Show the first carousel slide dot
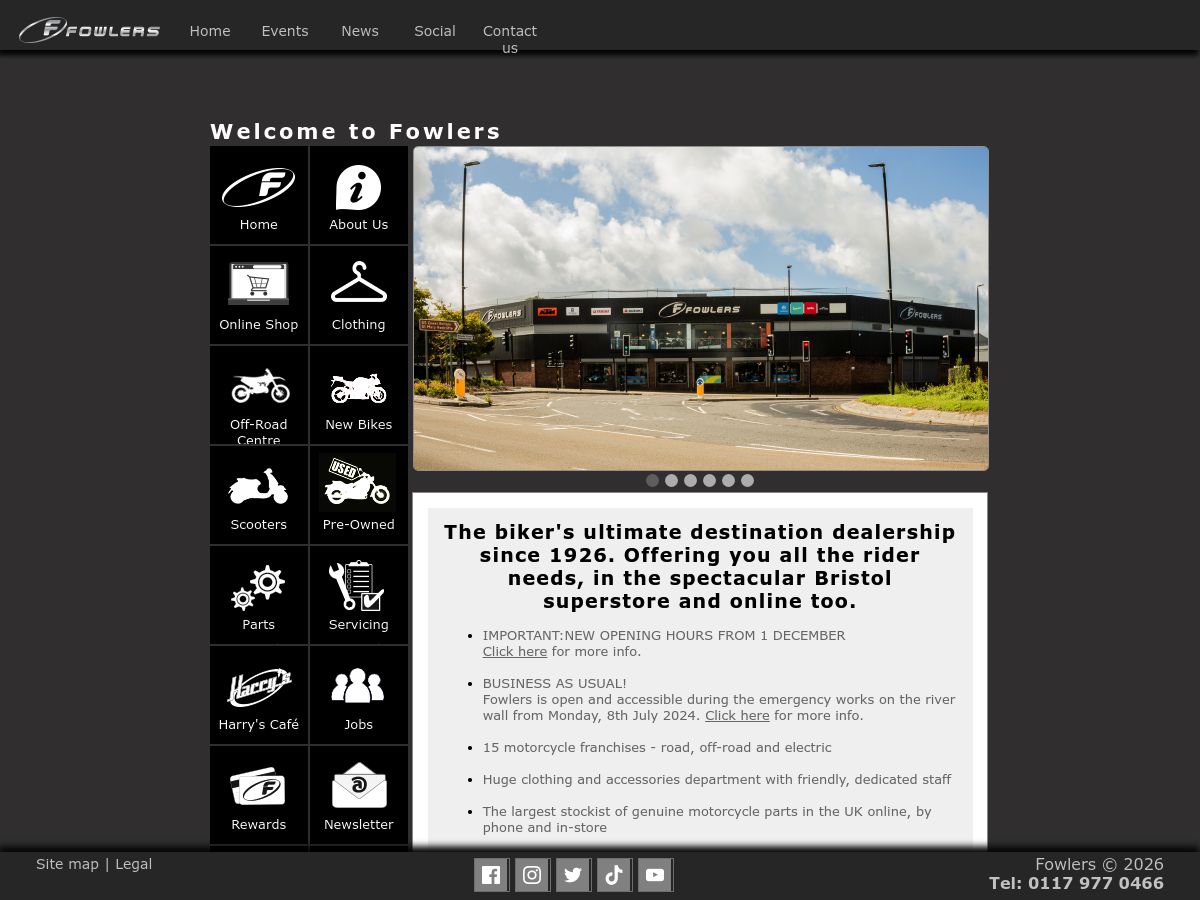 652,481
